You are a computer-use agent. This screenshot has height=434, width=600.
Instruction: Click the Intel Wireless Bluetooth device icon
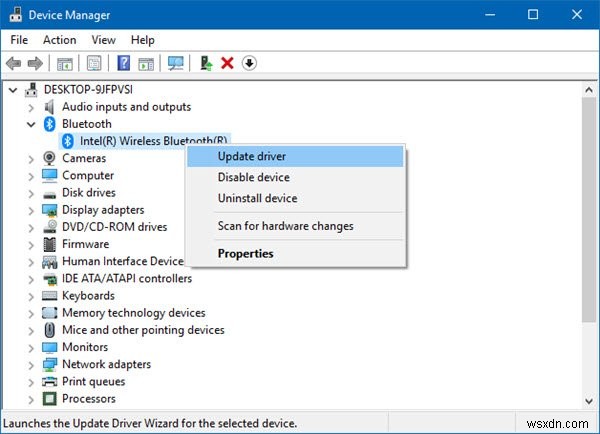point(68,141)
